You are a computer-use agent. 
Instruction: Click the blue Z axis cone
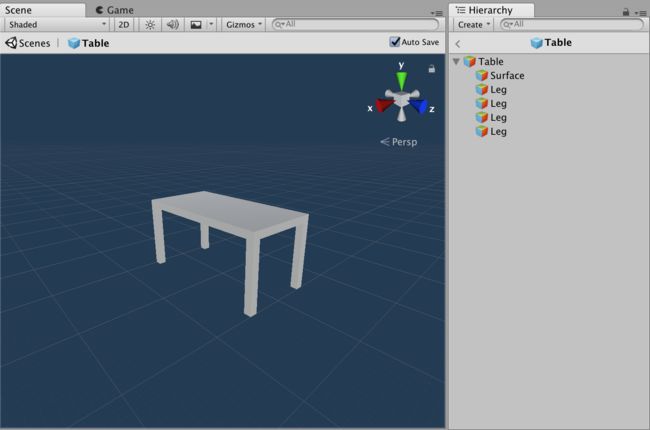click(419, 106)
